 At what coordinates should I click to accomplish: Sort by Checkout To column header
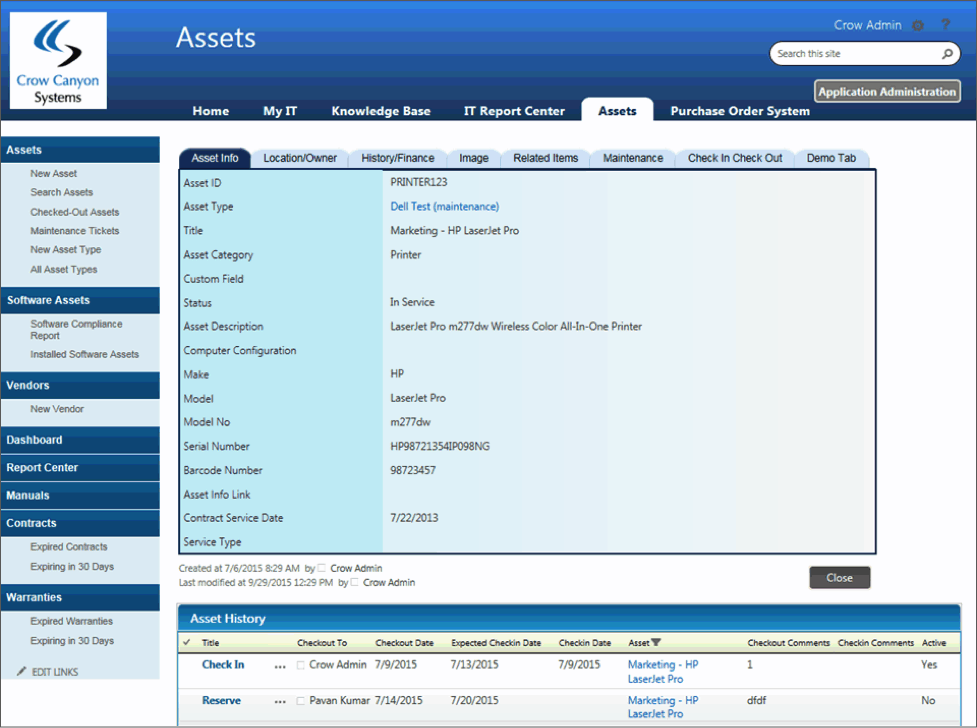[x=322, y=643]
